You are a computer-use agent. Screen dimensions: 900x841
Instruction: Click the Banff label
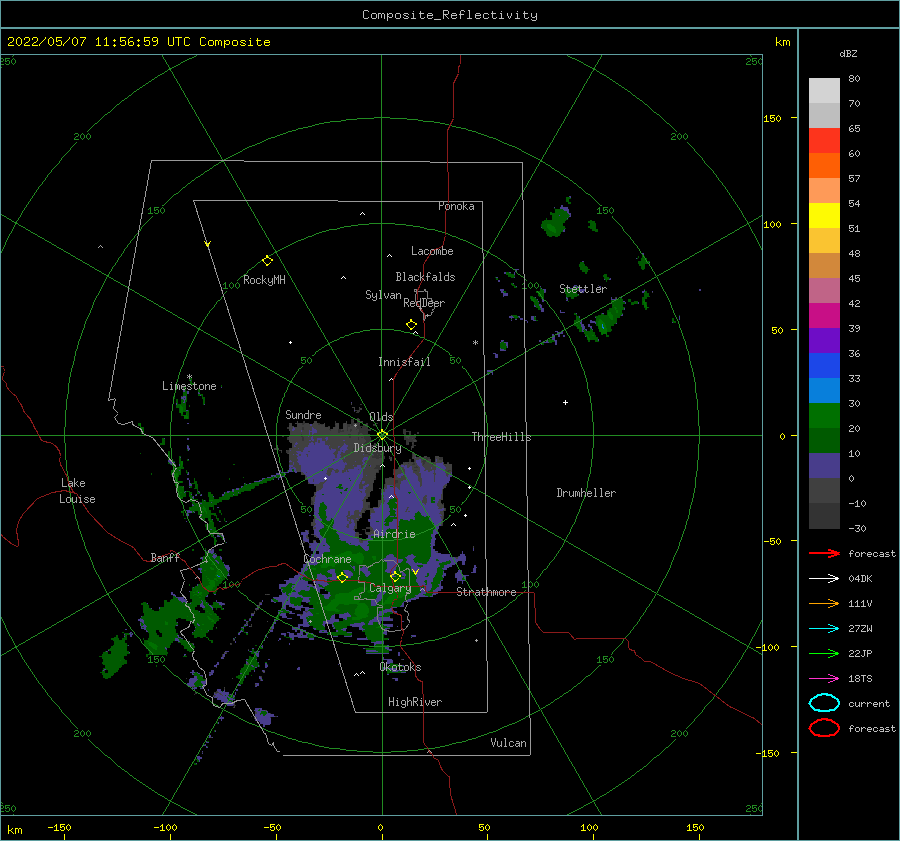tap(165, 558)
